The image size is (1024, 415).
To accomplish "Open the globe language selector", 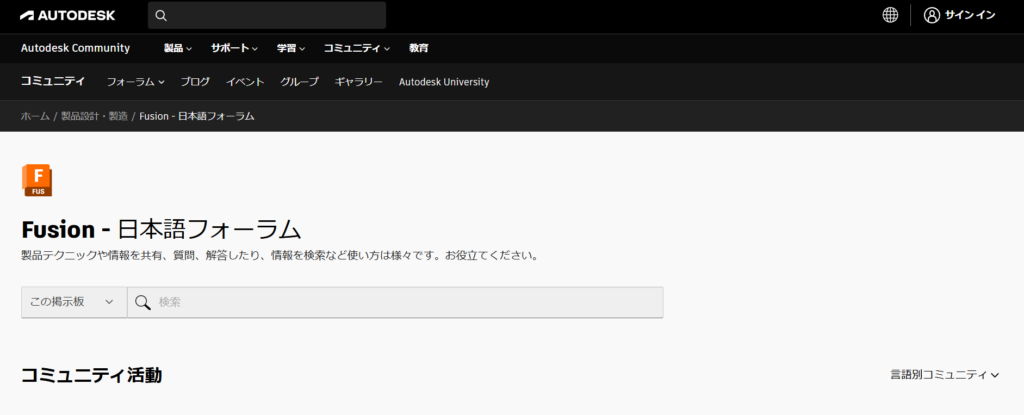I will coord(890,15).
